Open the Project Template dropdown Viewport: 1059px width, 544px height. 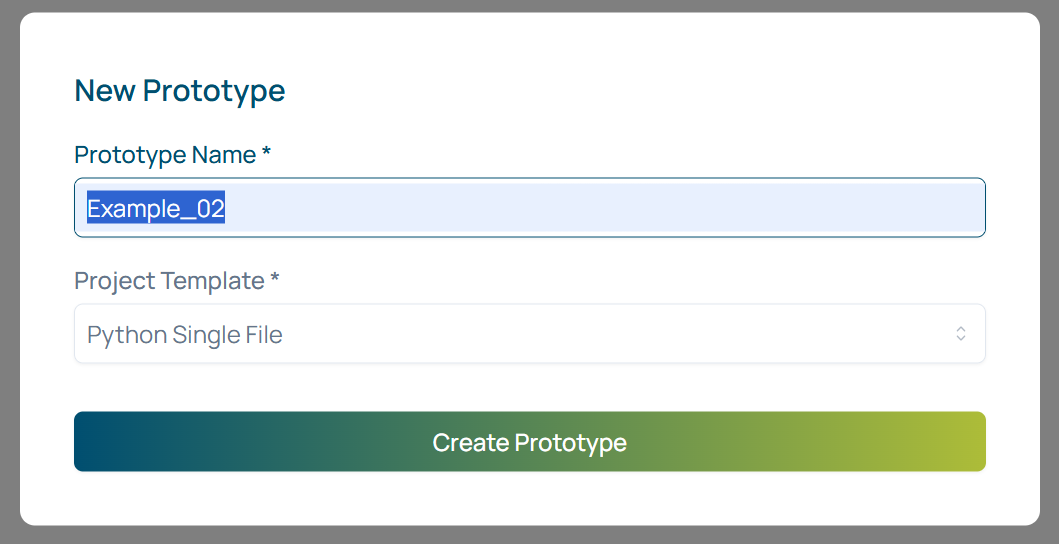[x=529, y=334]
